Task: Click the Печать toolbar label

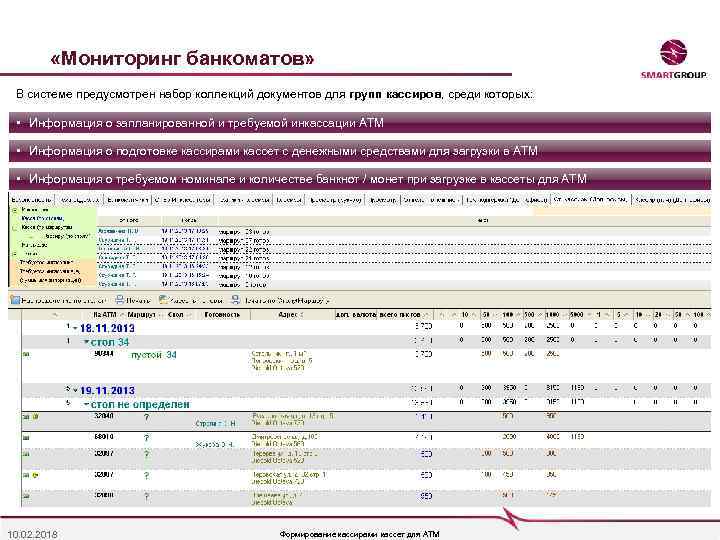Action: click(x=138, y=301)
